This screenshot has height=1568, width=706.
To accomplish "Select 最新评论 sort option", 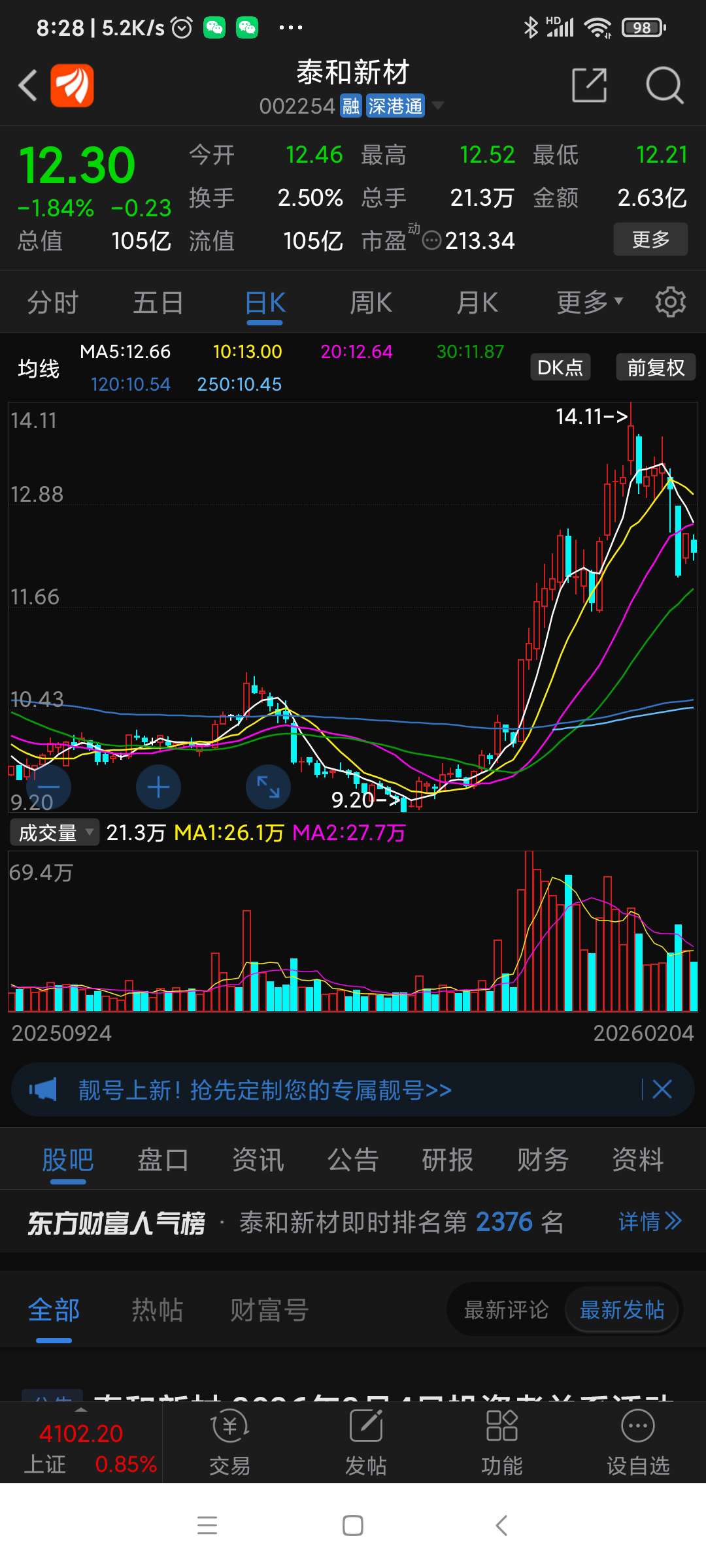I will (x=506, y=1310).
